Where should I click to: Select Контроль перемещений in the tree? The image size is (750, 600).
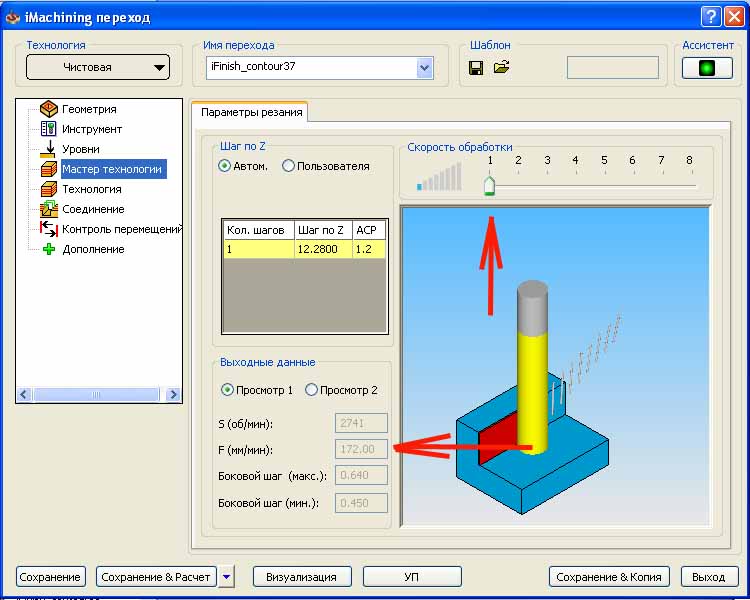tap(122, 229)
